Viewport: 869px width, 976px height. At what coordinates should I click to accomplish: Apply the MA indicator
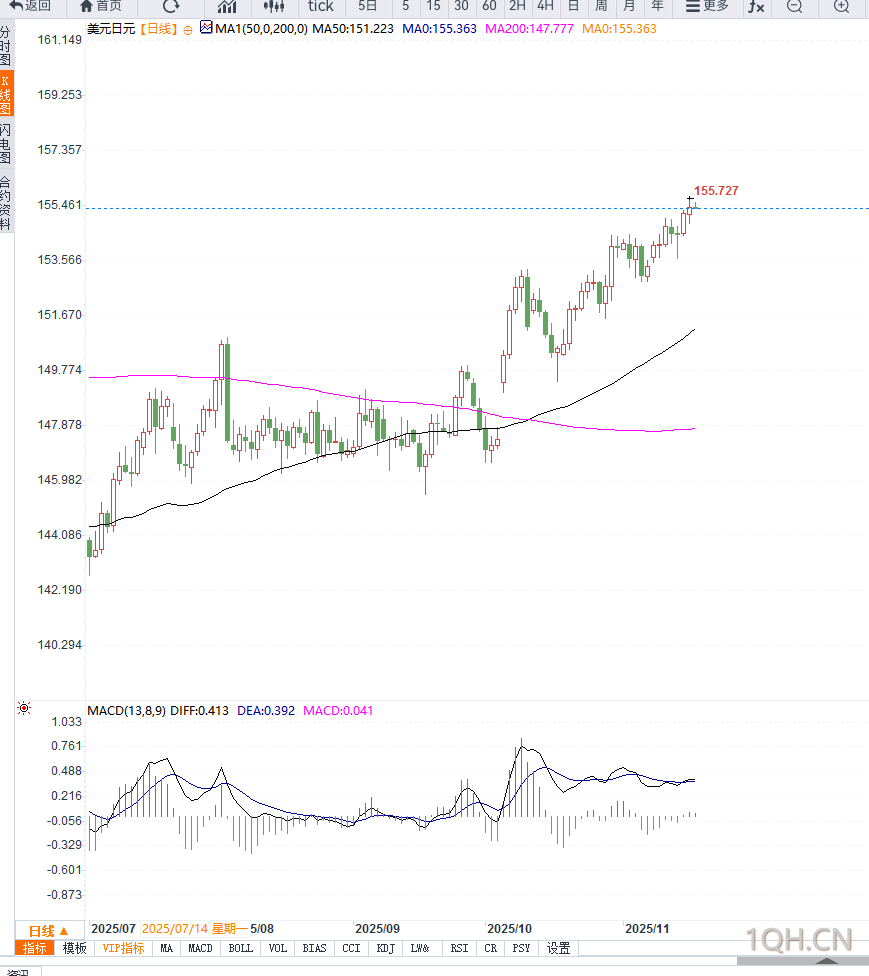166,948
